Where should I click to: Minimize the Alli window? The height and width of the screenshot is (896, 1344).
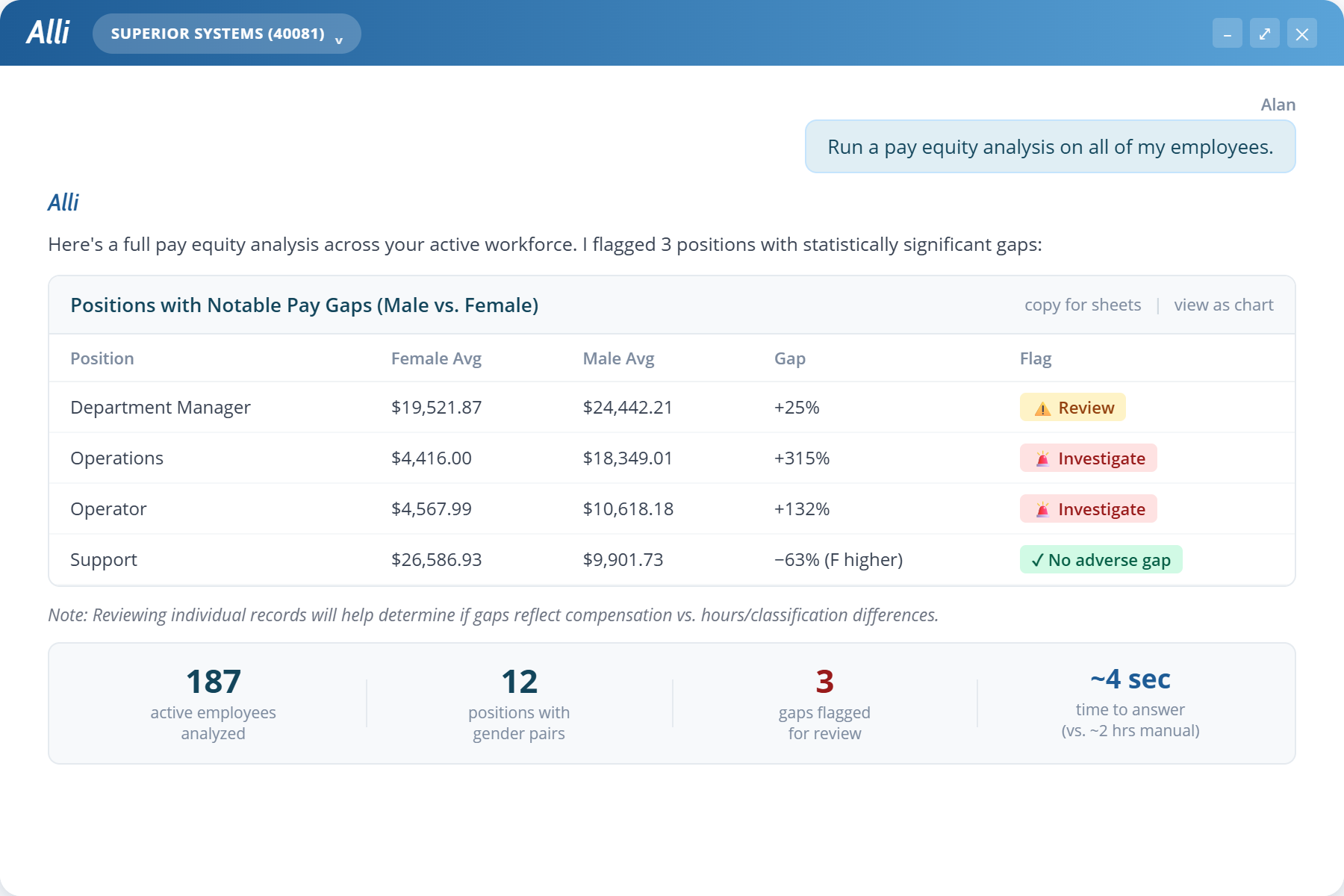[x=1227, y=34]
